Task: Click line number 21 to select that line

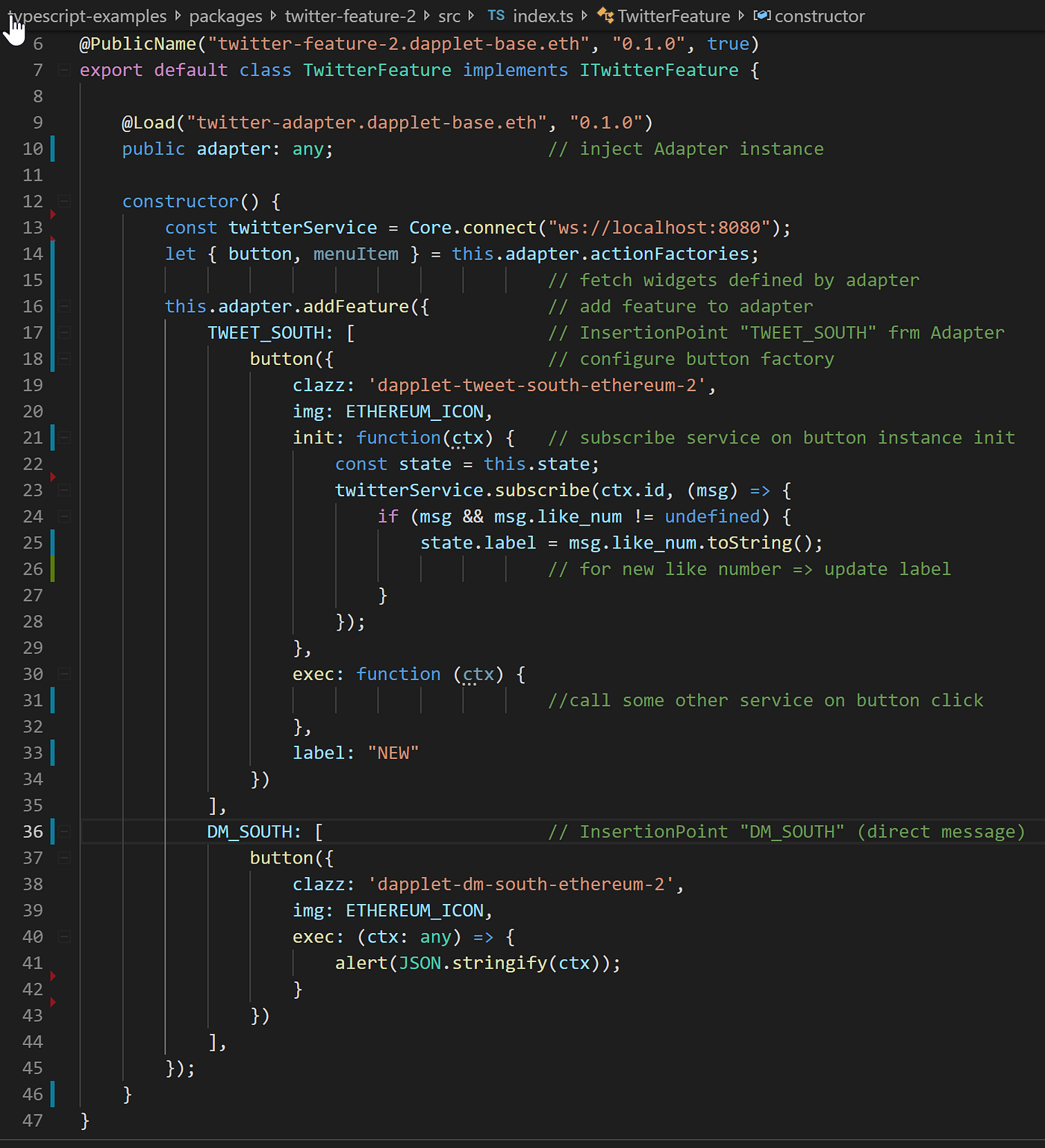Action: point(32,437)
